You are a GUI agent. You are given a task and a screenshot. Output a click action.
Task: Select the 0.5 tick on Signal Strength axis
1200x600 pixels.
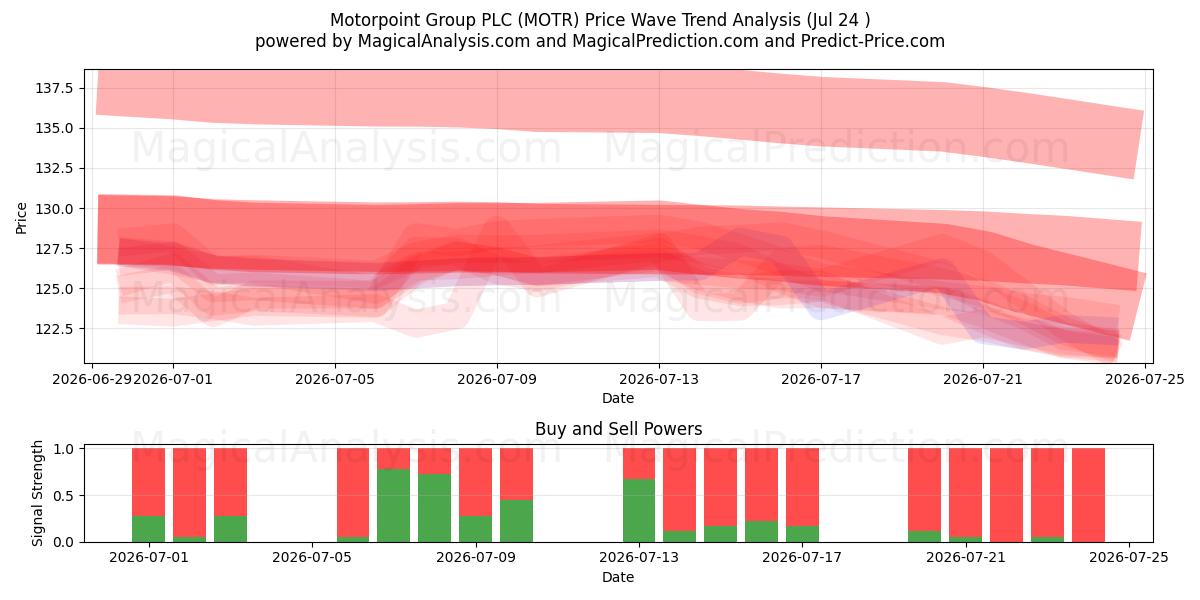click(x=65, y=496)
